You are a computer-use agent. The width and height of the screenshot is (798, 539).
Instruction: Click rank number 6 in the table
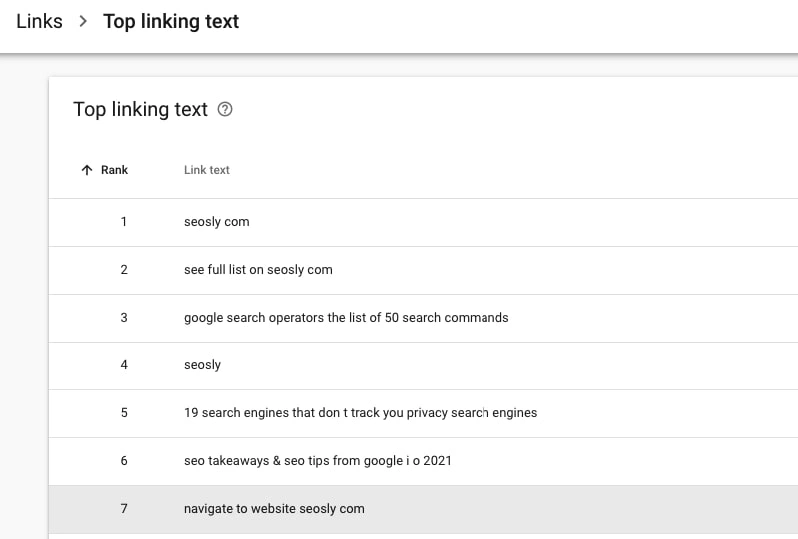[x=124, y=461]
